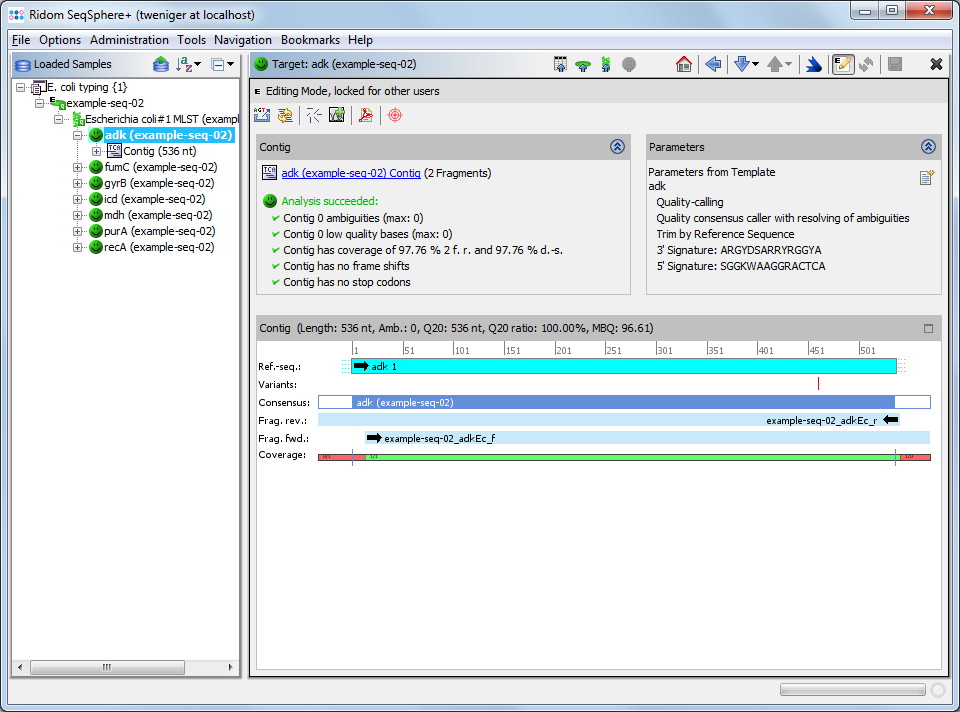Click the red target icon in contig toolbar
960x712 pixels.
click(395, 115)
